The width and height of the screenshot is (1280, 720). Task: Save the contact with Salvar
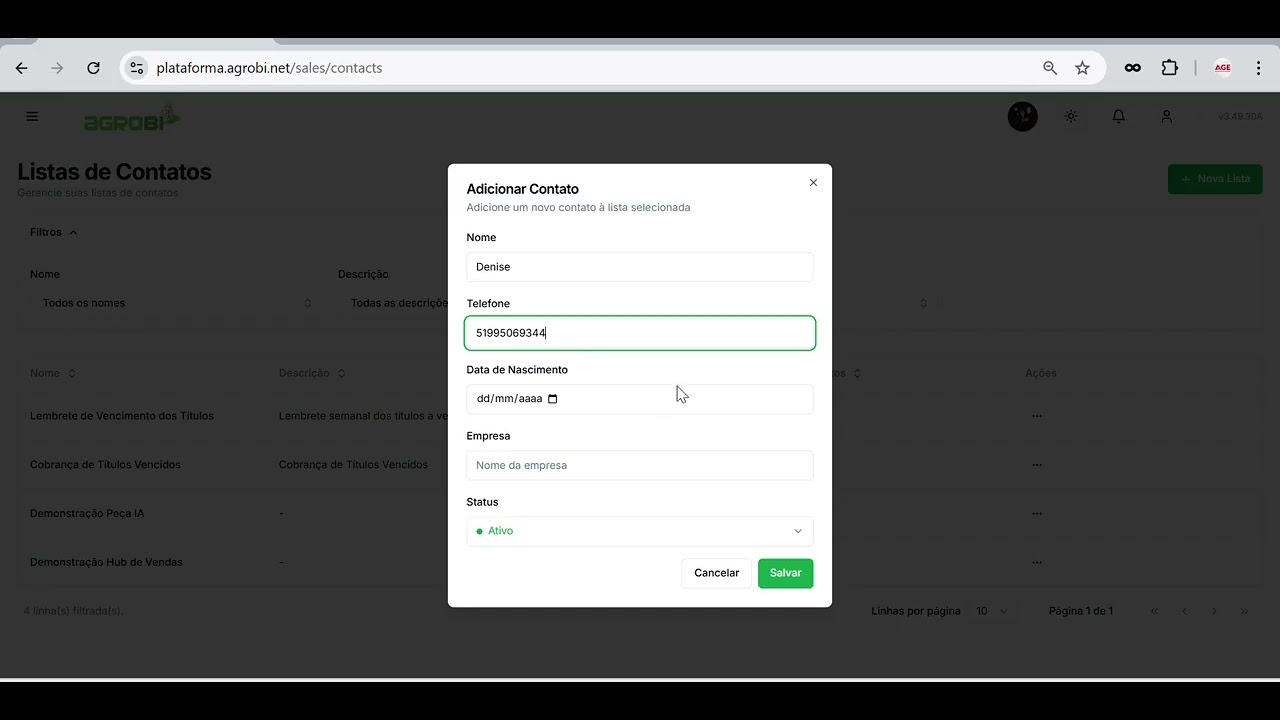[786, 573]
